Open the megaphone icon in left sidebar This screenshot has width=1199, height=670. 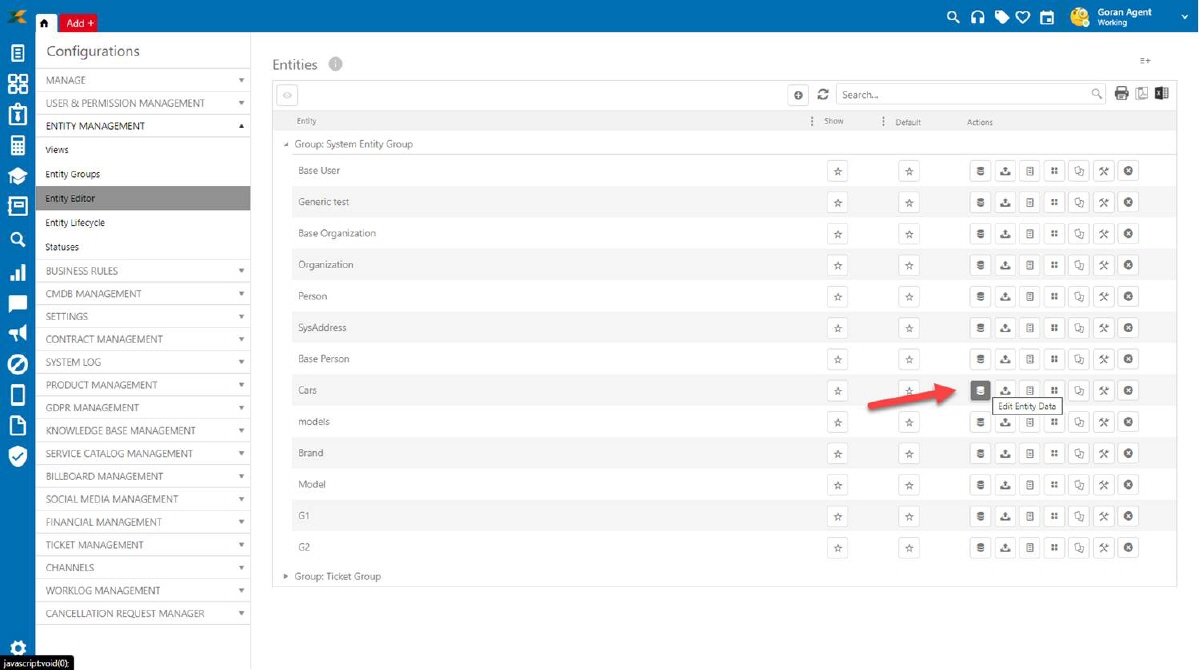click(17, 333)
